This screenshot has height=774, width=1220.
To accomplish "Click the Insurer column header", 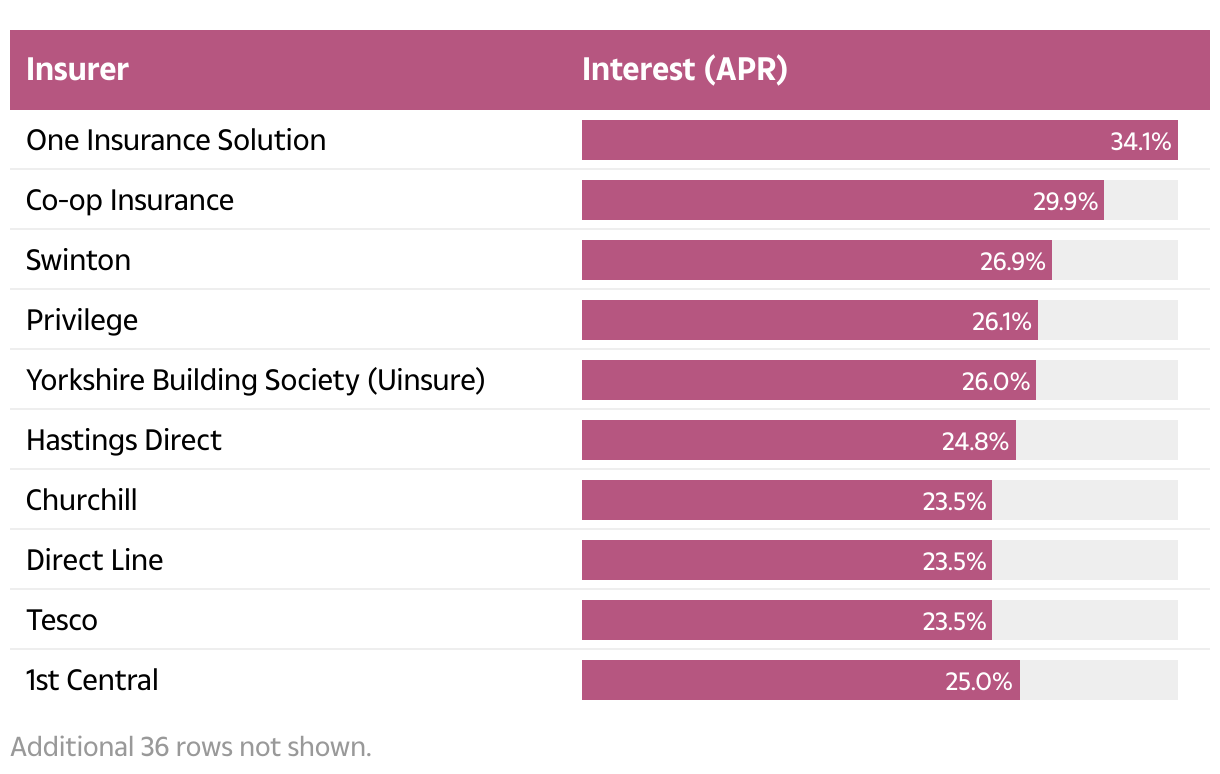I will [x=77, y=70].
